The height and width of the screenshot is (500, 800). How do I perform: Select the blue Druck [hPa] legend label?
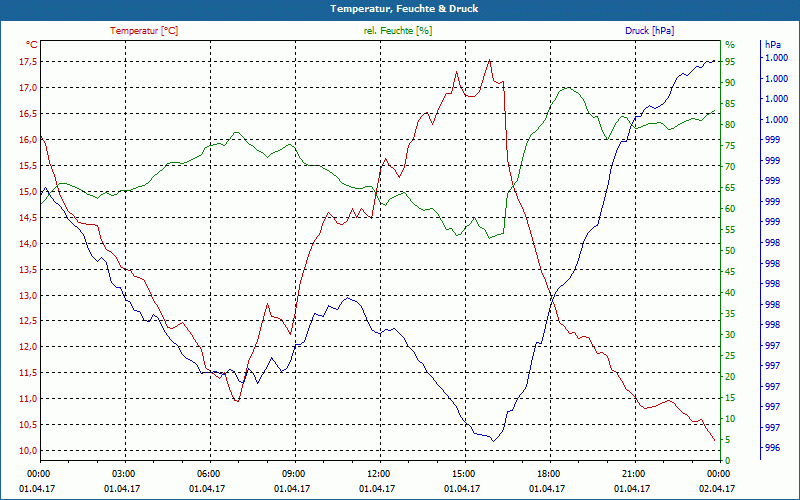[649, 31]
